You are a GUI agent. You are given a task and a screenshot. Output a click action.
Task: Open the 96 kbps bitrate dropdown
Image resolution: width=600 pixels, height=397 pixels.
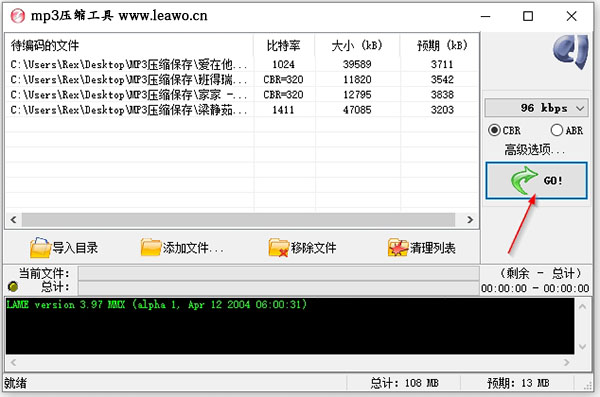pyautogui.click(x=536, y=108)
